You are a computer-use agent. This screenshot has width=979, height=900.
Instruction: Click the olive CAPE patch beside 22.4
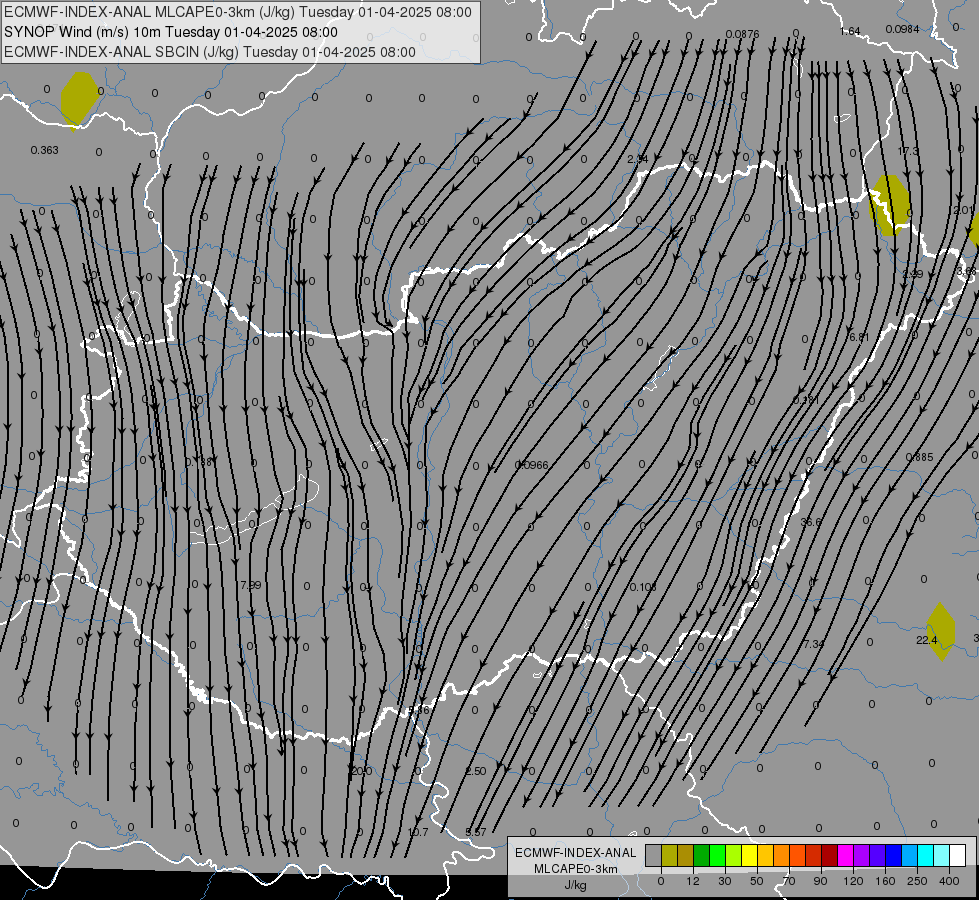click(x=941, y=631)
